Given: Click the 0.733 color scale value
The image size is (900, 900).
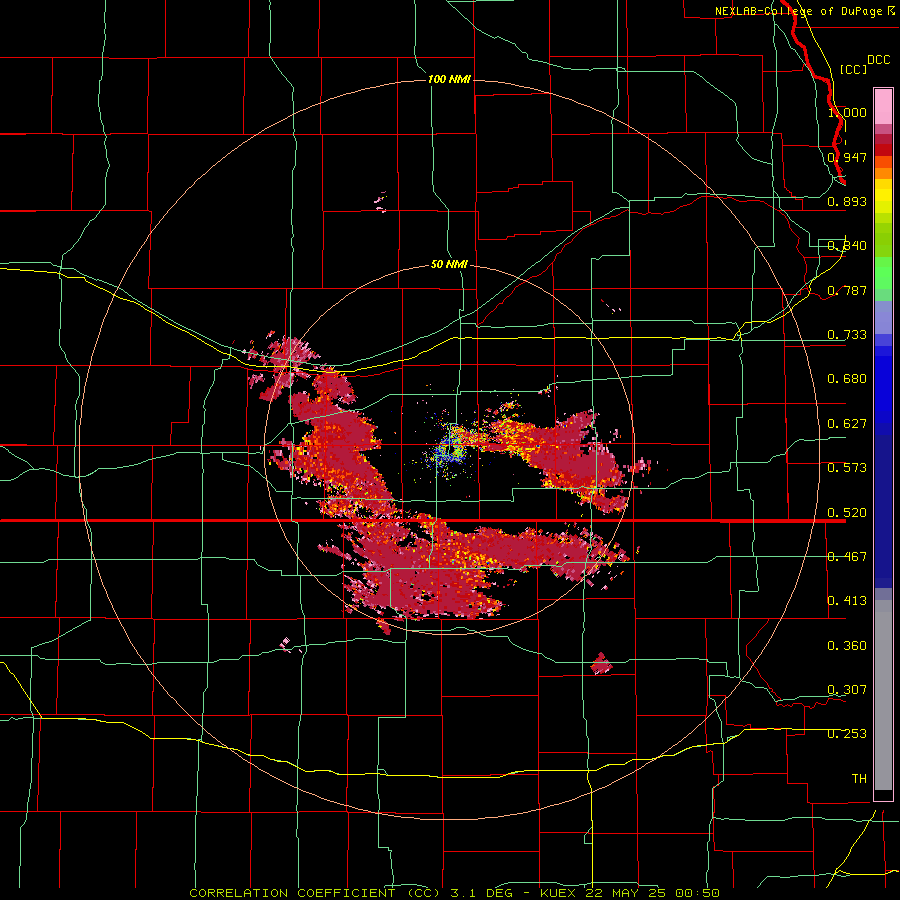Looking at the screenshot, I should coord(847,335).
